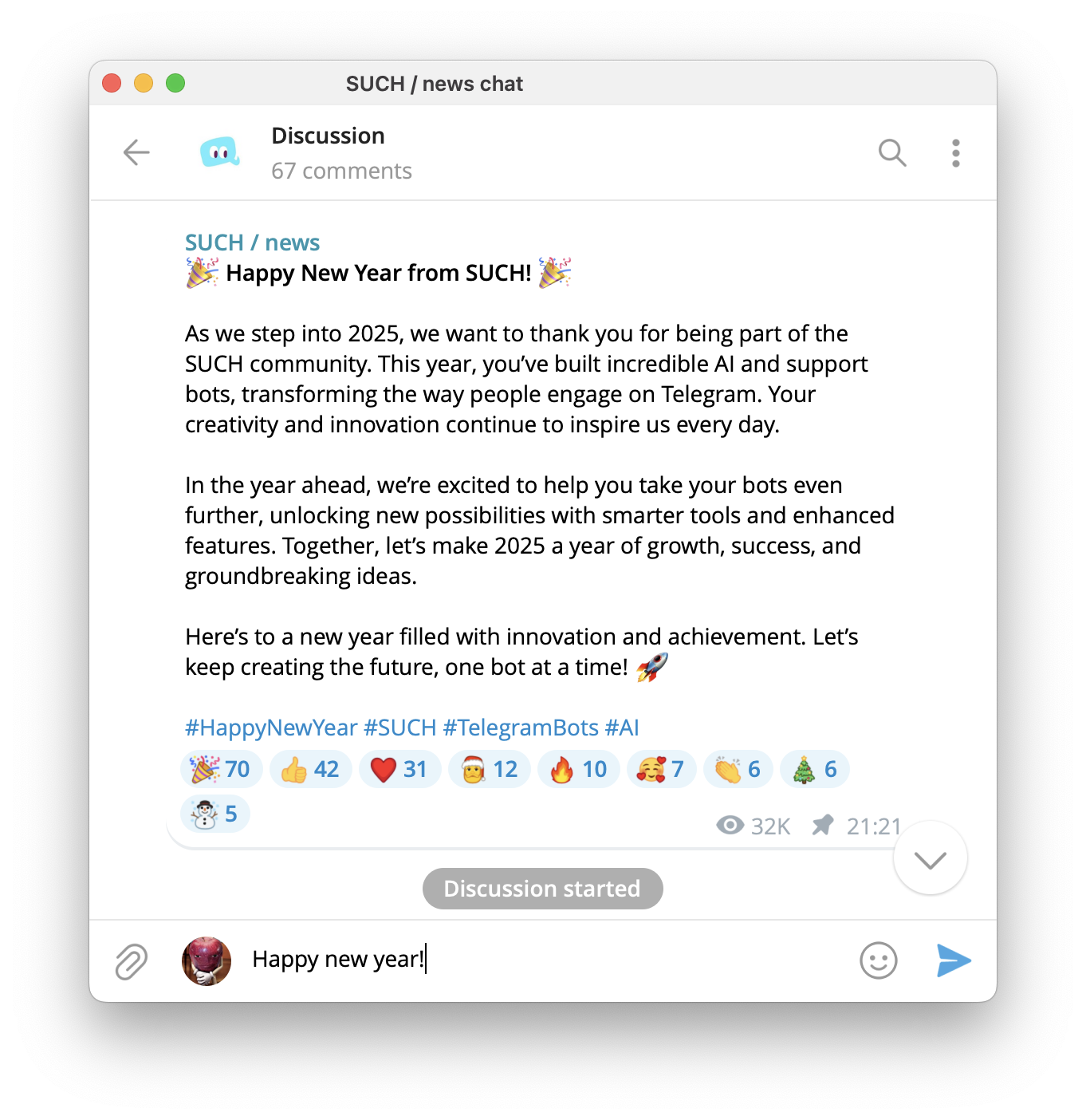Image resolution: width=1086 pixels, height=1120 pixels.
Task: Go back using the left arrow
Action: pyautogui.click(x=136, y=152)
